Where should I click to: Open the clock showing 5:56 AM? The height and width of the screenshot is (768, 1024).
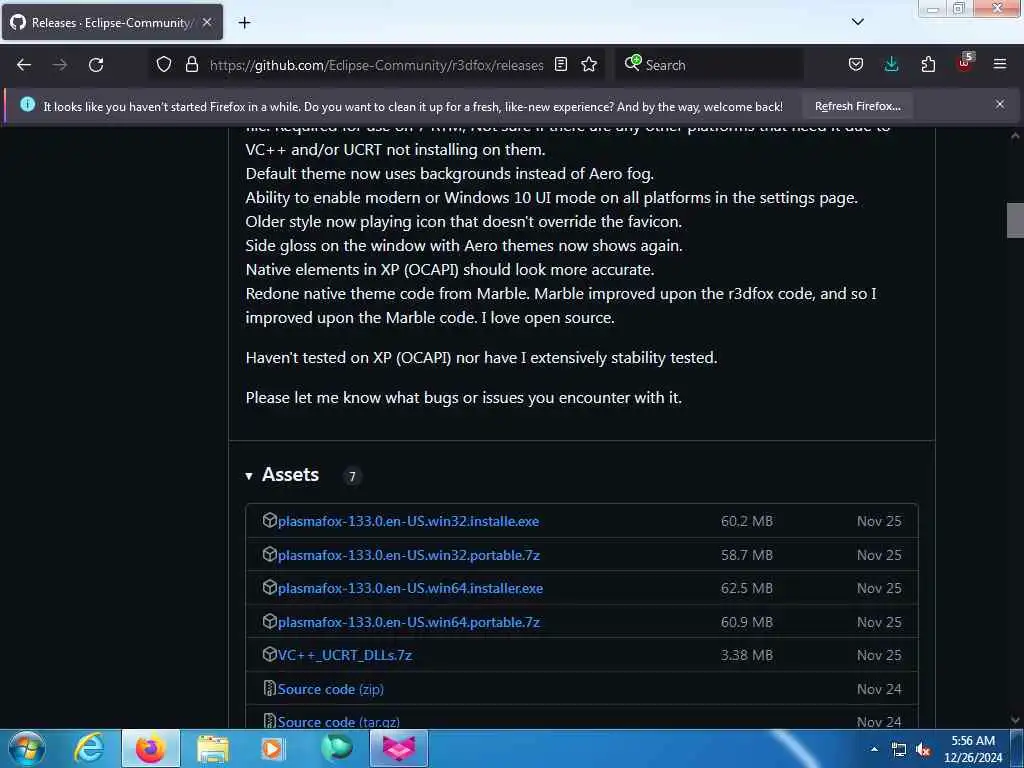(x=973, y=749)
